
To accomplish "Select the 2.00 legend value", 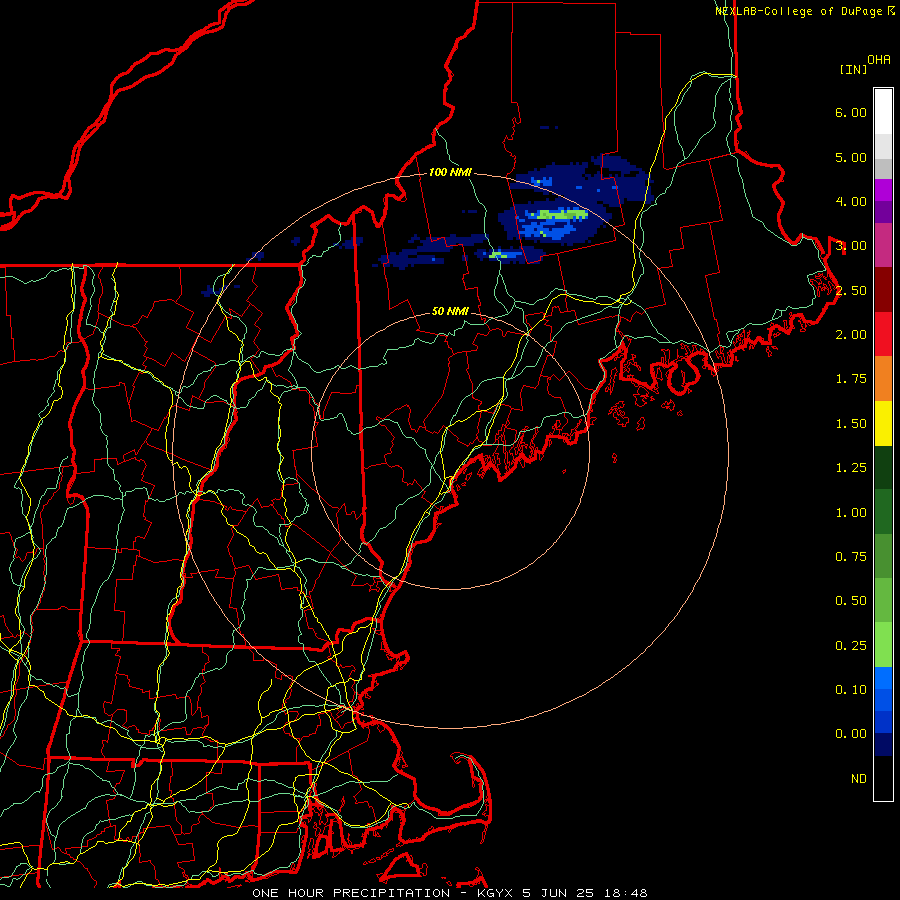I will [851, 335].
